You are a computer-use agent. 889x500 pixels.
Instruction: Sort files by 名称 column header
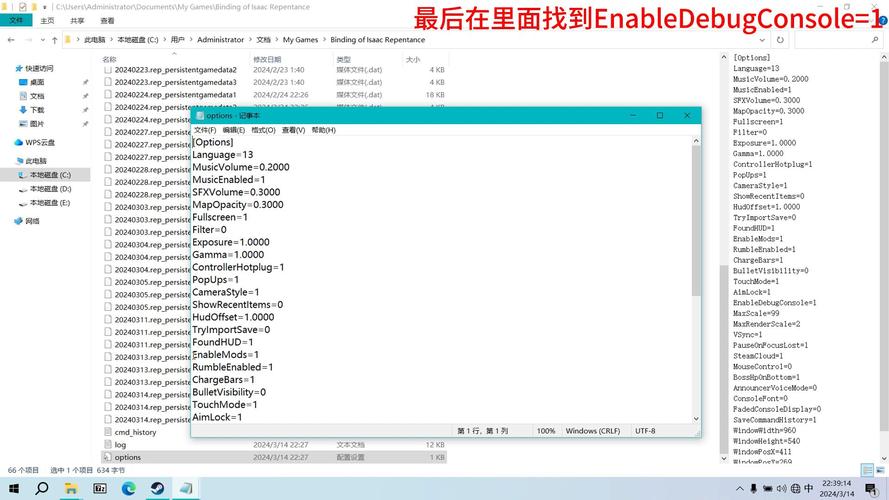click(x=109, y=59)
